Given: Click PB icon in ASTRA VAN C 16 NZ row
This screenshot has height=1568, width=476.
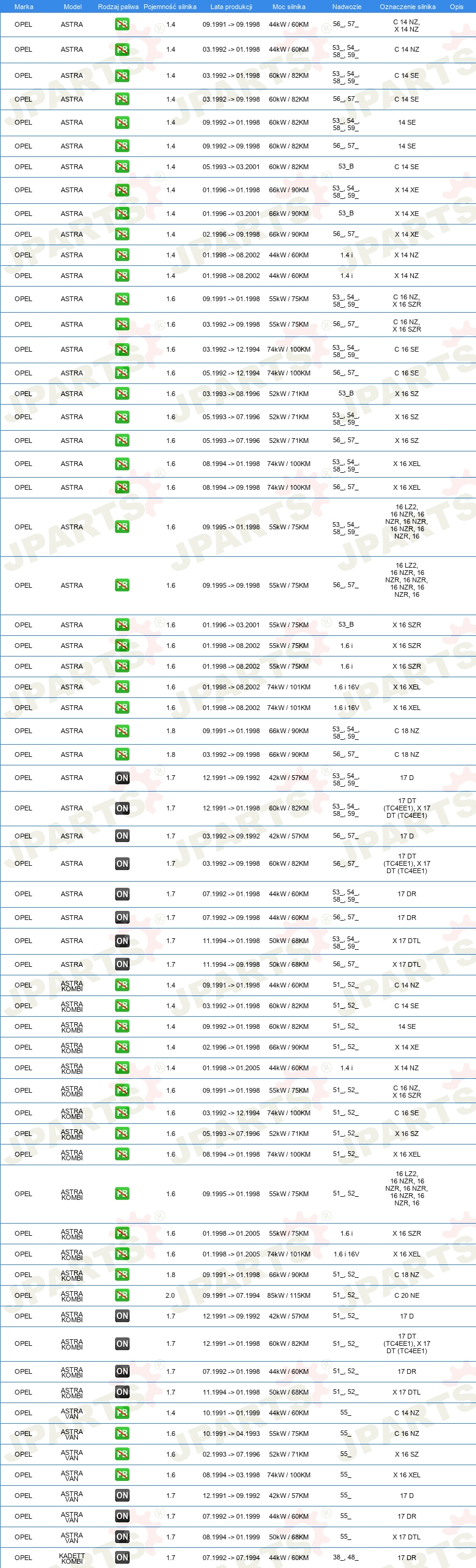Looking at the screenshot, I should tap(122, 1434).
